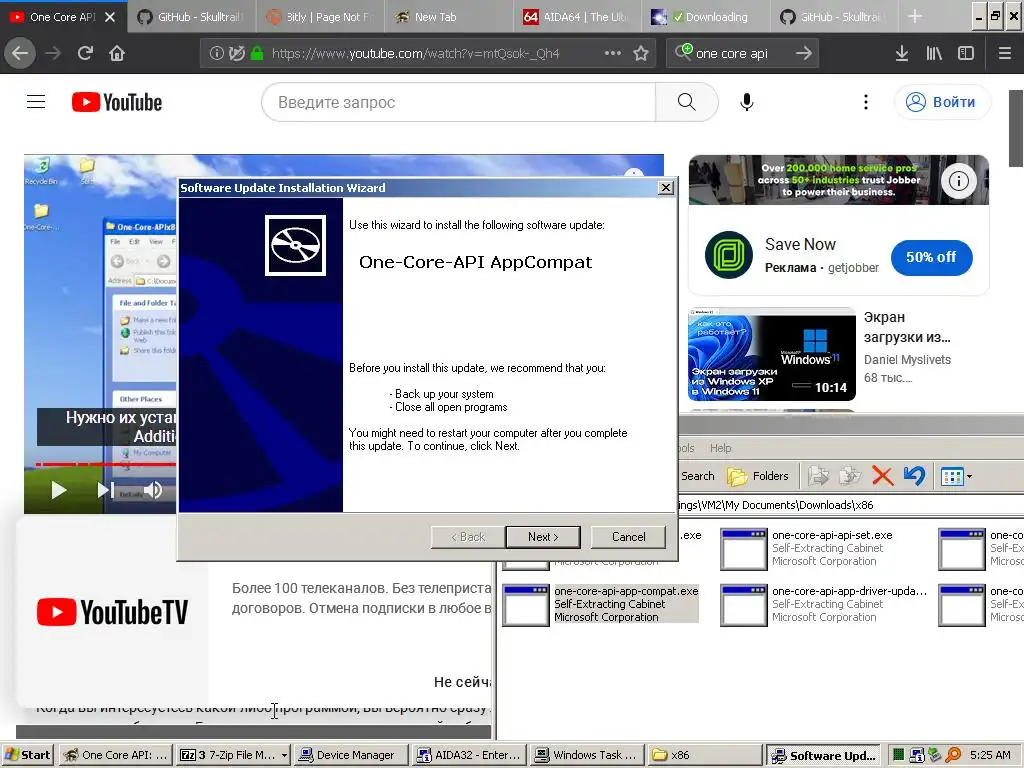The width and height of the screenshot is (1024, 768).
Task: Click Search in the Explorer toolbar
Action: [697, 476]
